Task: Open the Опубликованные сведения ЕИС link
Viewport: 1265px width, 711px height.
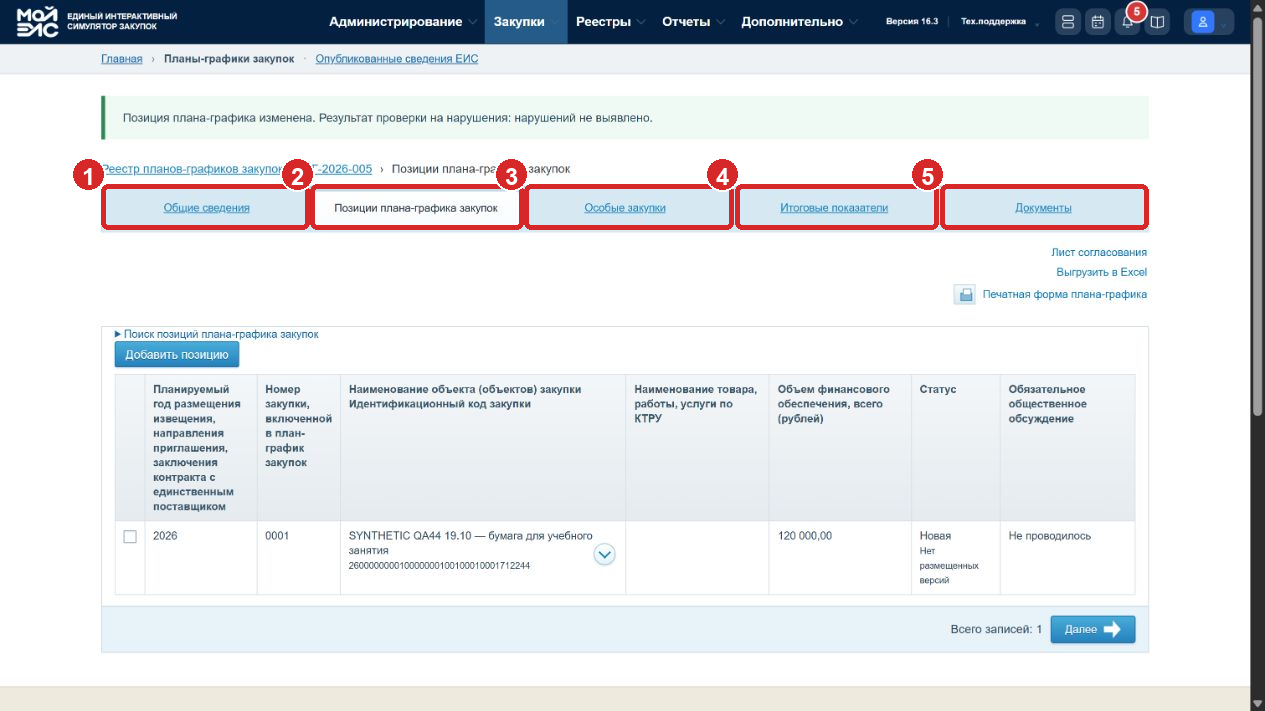Action: [397, 59]
